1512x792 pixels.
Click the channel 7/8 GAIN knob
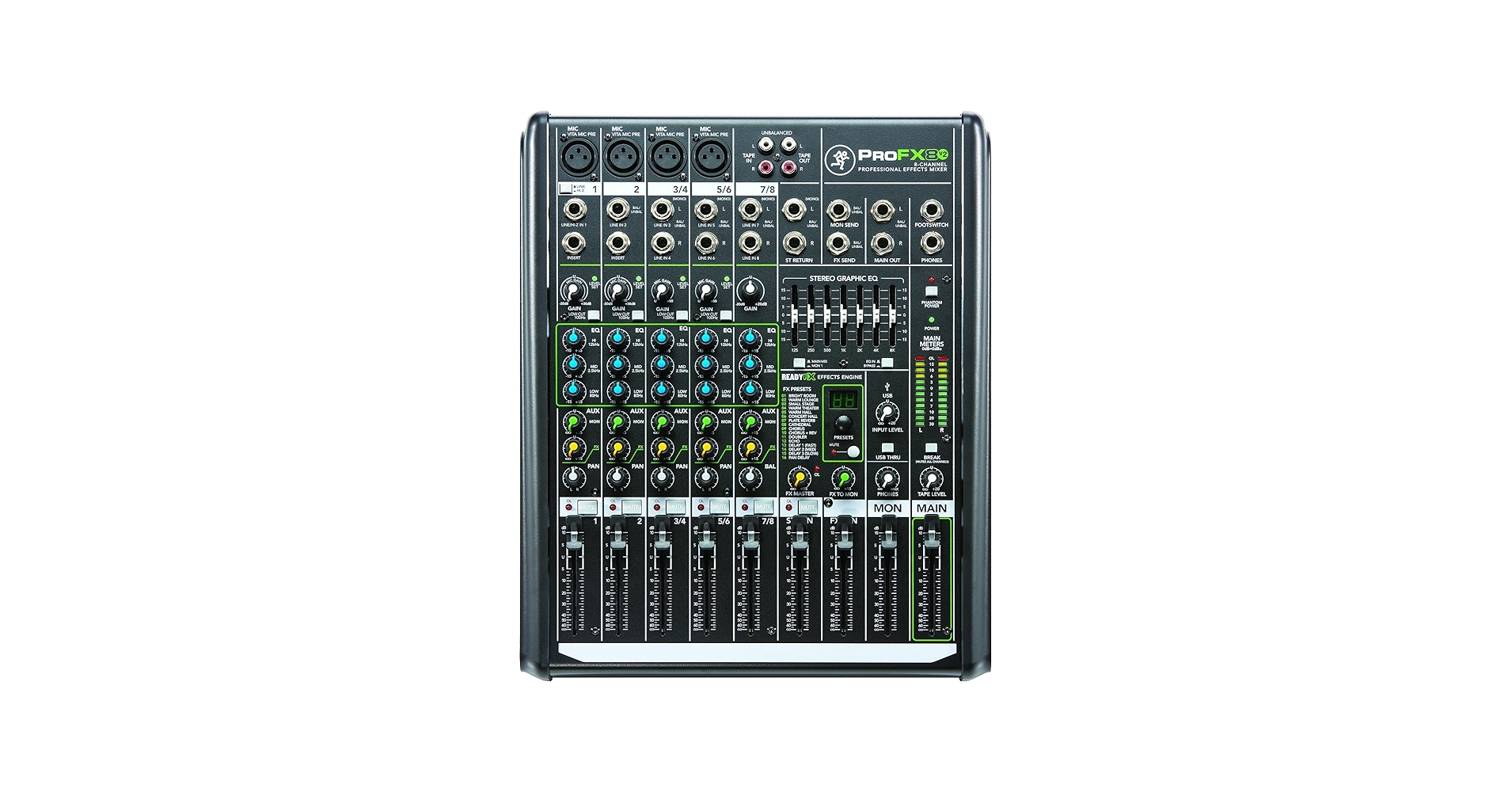[749, 291]
